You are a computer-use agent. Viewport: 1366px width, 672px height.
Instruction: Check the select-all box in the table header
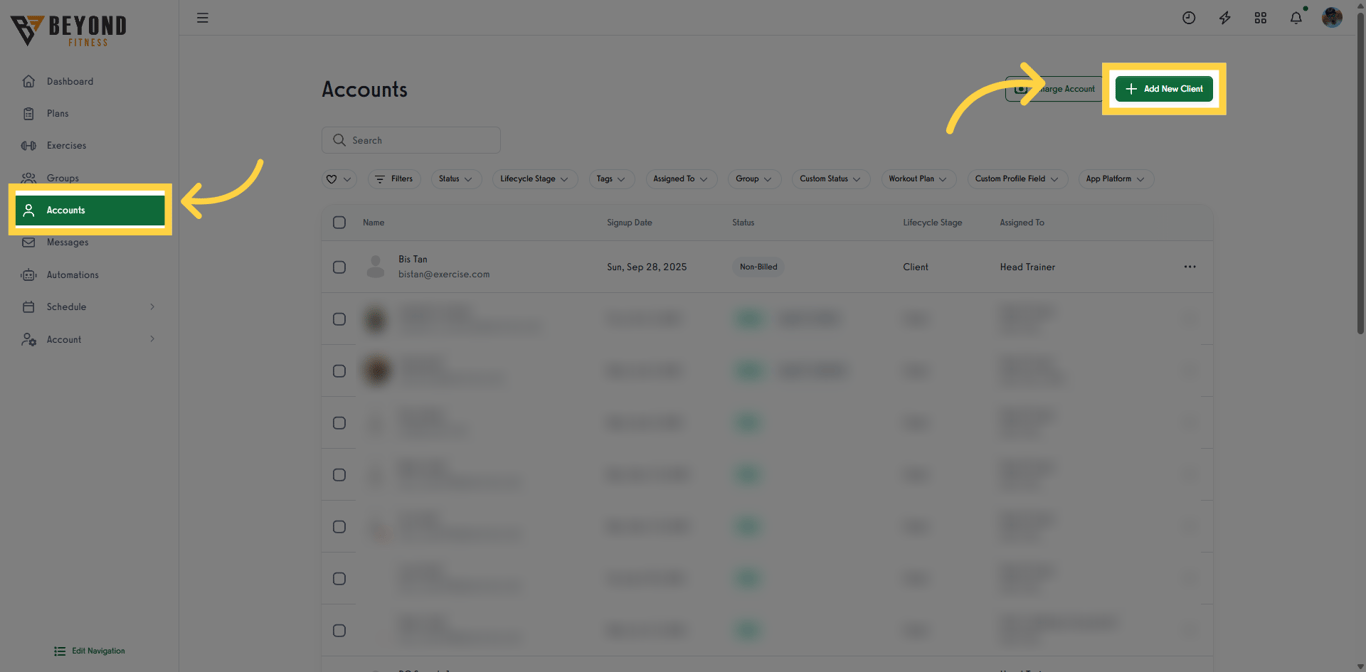click(339, 222)
